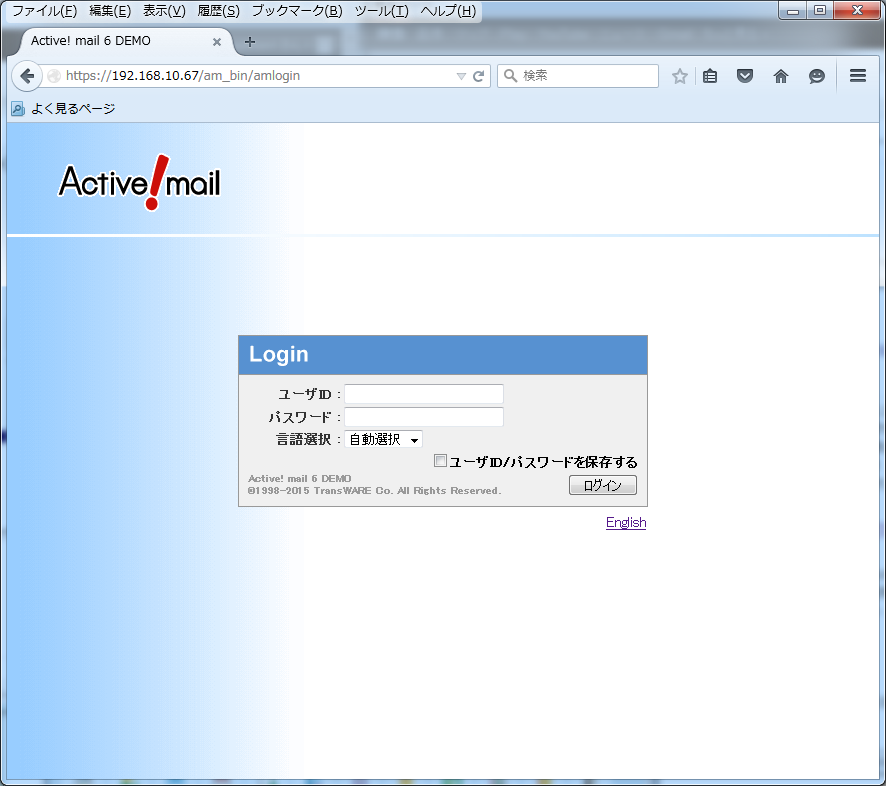The image size is (886, 786).
Task: Bookmark this page with star icon
Action: [680, 76]
